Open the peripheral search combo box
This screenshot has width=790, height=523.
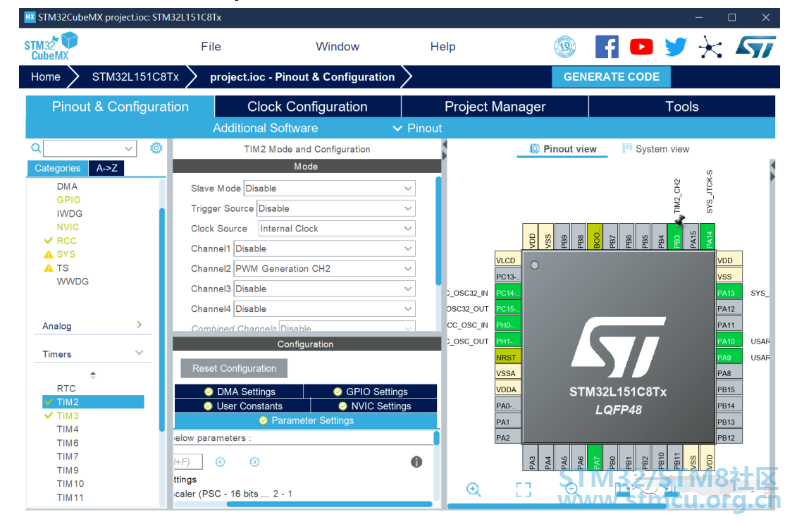click(x=90, y=148)
